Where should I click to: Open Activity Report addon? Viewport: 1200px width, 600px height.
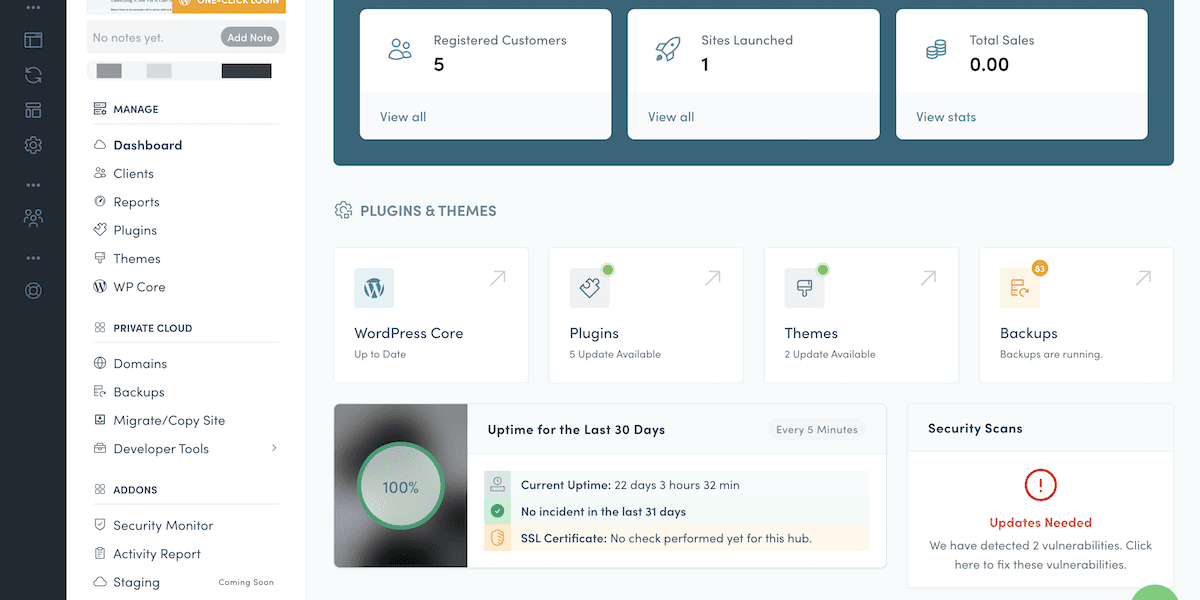(x=157, y=554)
